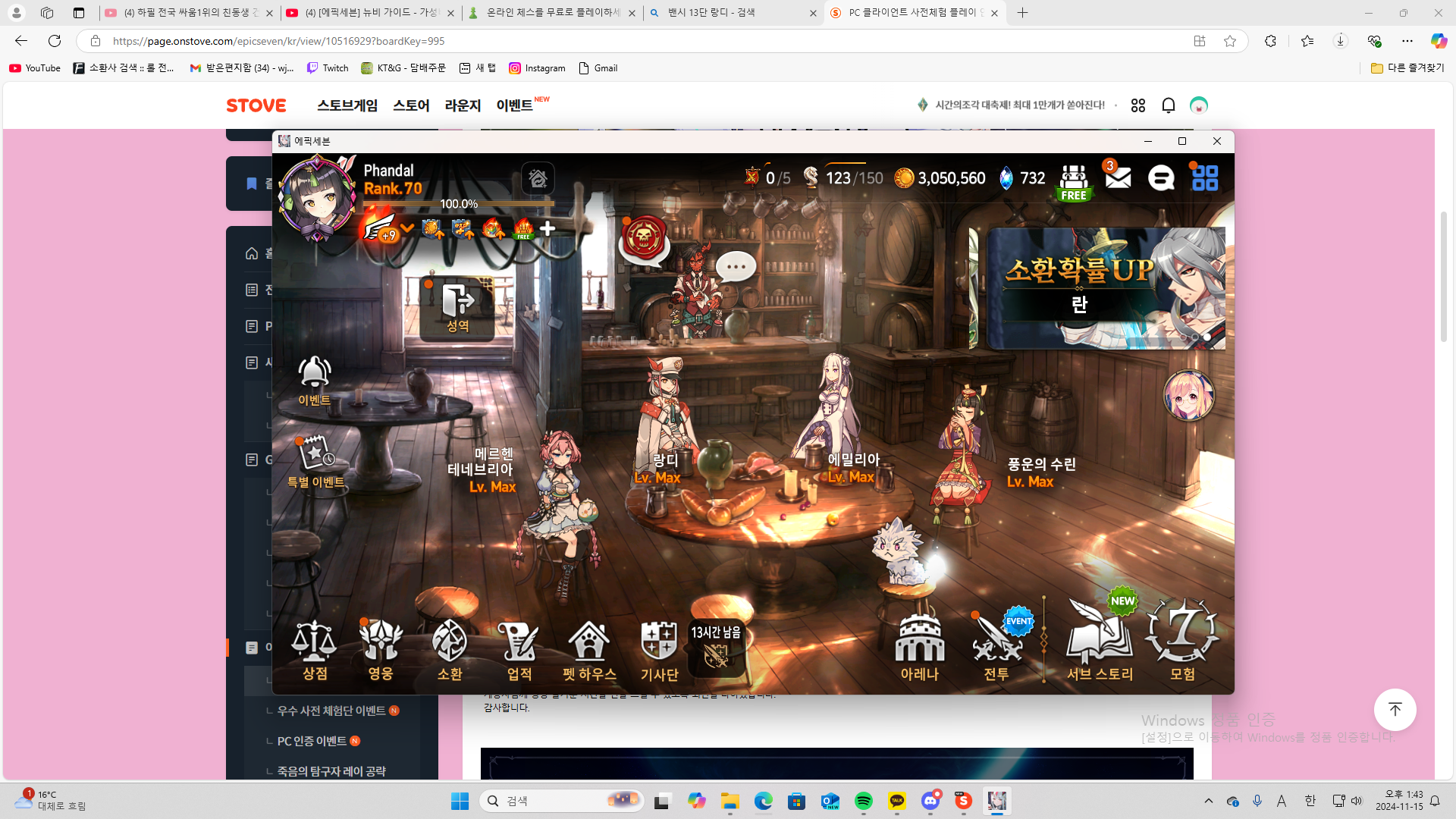This screenshot has width=1456, height=819.
Task: Click the pink-haired character portrait bubble
Action: pyautogui.click(x=1188, y=395)
